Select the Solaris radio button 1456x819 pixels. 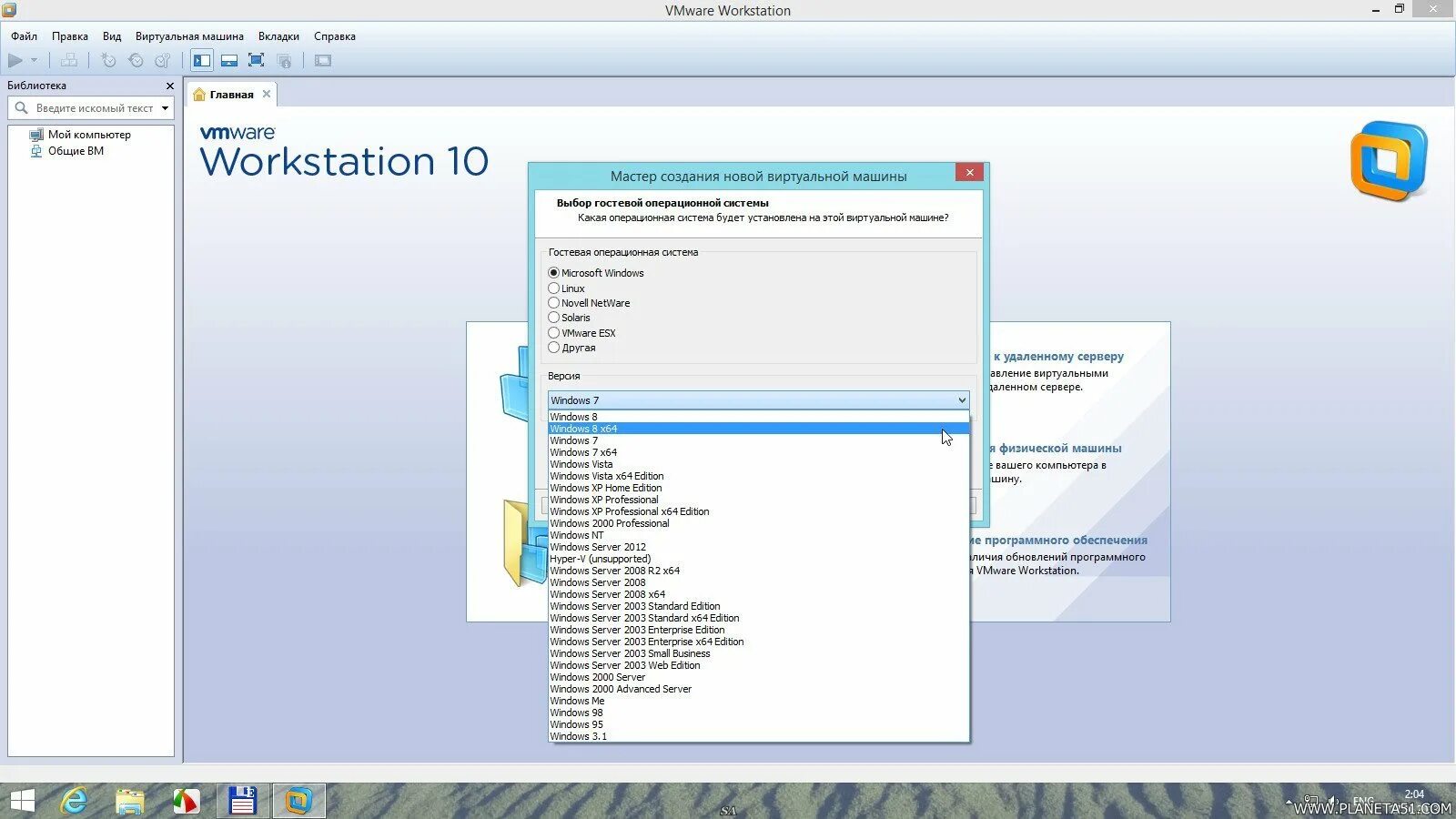[553, 318]
